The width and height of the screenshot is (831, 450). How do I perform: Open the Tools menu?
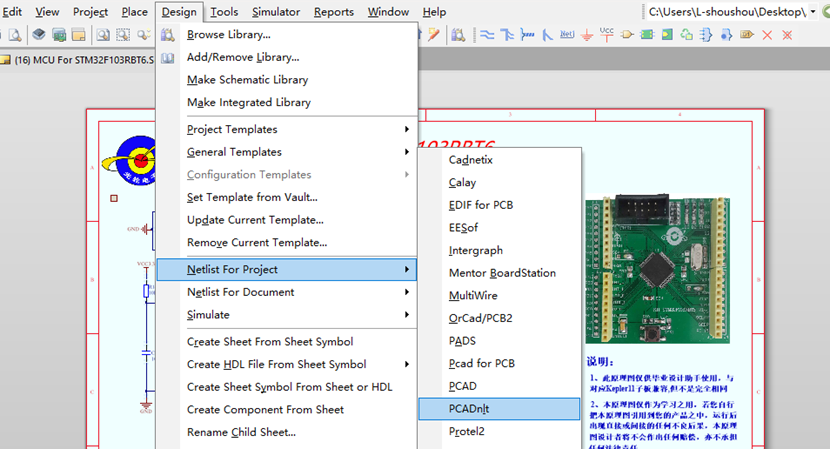click(x=224, y=12)
